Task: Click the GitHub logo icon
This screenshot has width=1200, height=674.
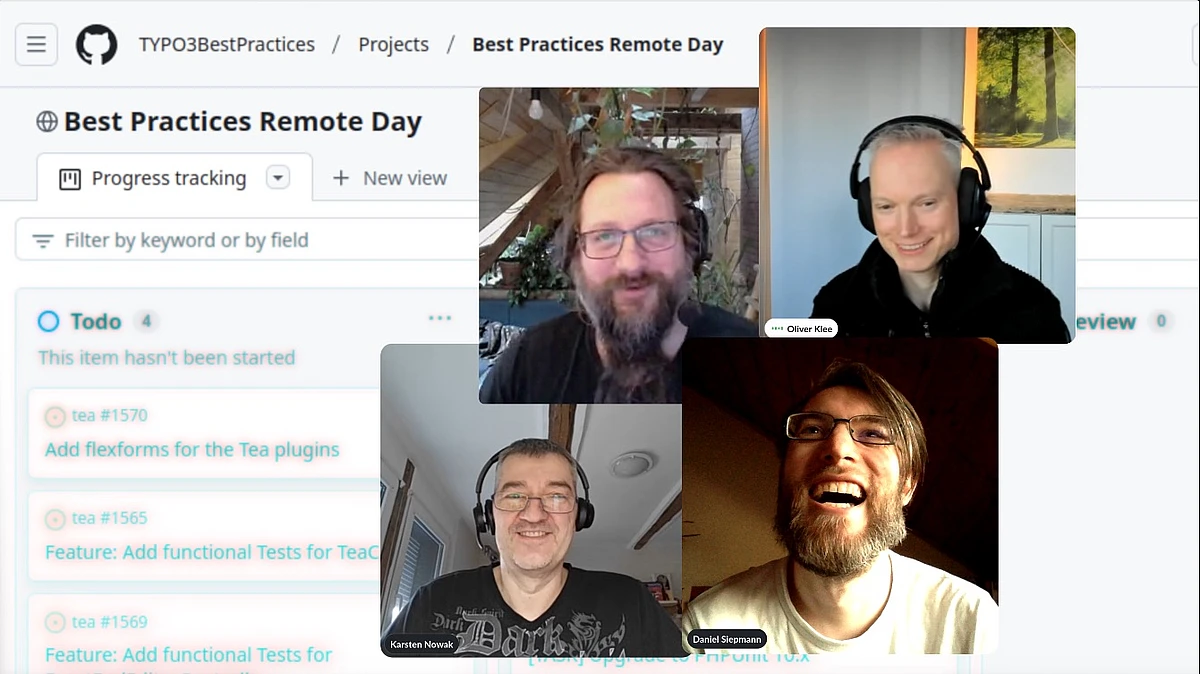Action: (97, 45)
